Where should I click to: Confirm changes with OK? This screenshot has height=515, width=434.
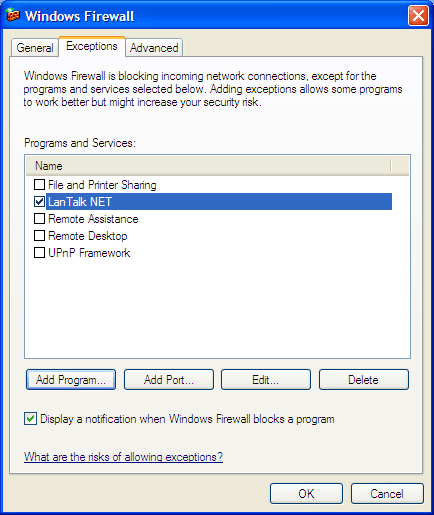tap(306, 493)
